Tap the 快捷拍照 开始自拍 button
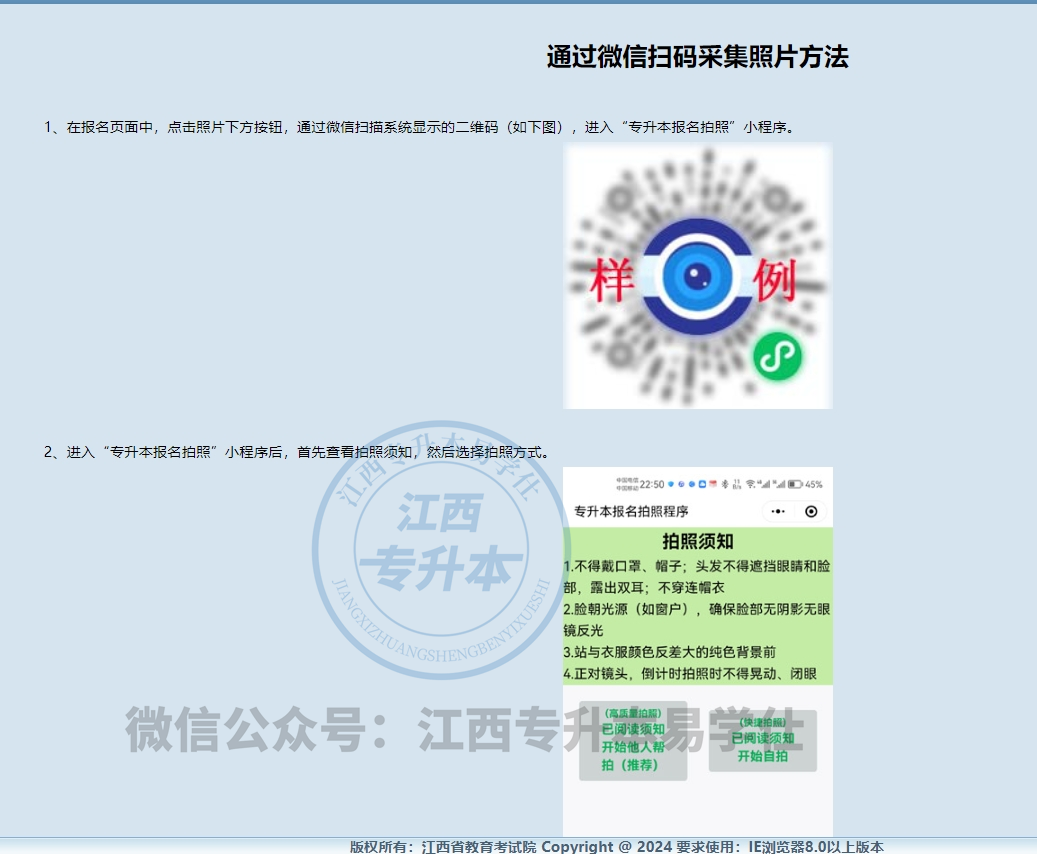The width and height of the screenshot is (1037, 854). click(x=763, y=741)
